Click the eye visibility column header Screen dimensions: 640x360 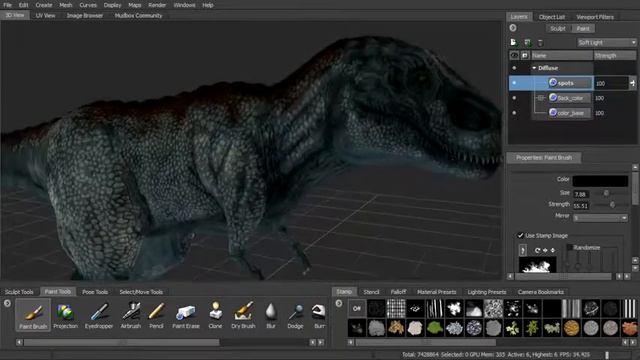click(514, 55)
